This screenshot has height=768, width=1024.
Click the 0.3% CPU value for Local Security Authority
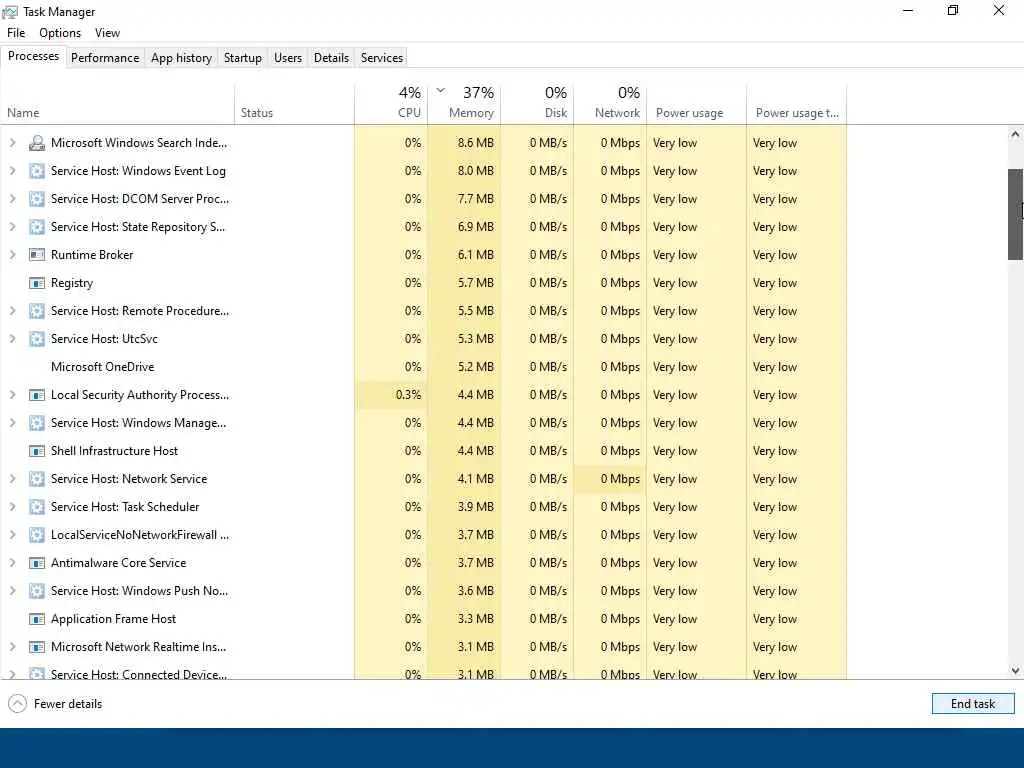tap(408, 395)
